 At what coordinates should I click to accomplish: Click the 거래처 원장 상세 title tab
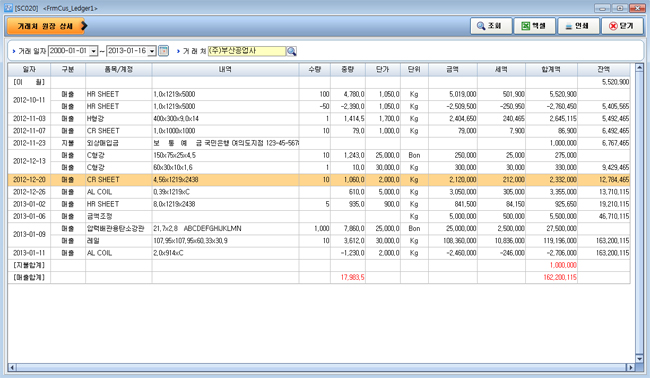pyautogui.click(x=47, y=26)
